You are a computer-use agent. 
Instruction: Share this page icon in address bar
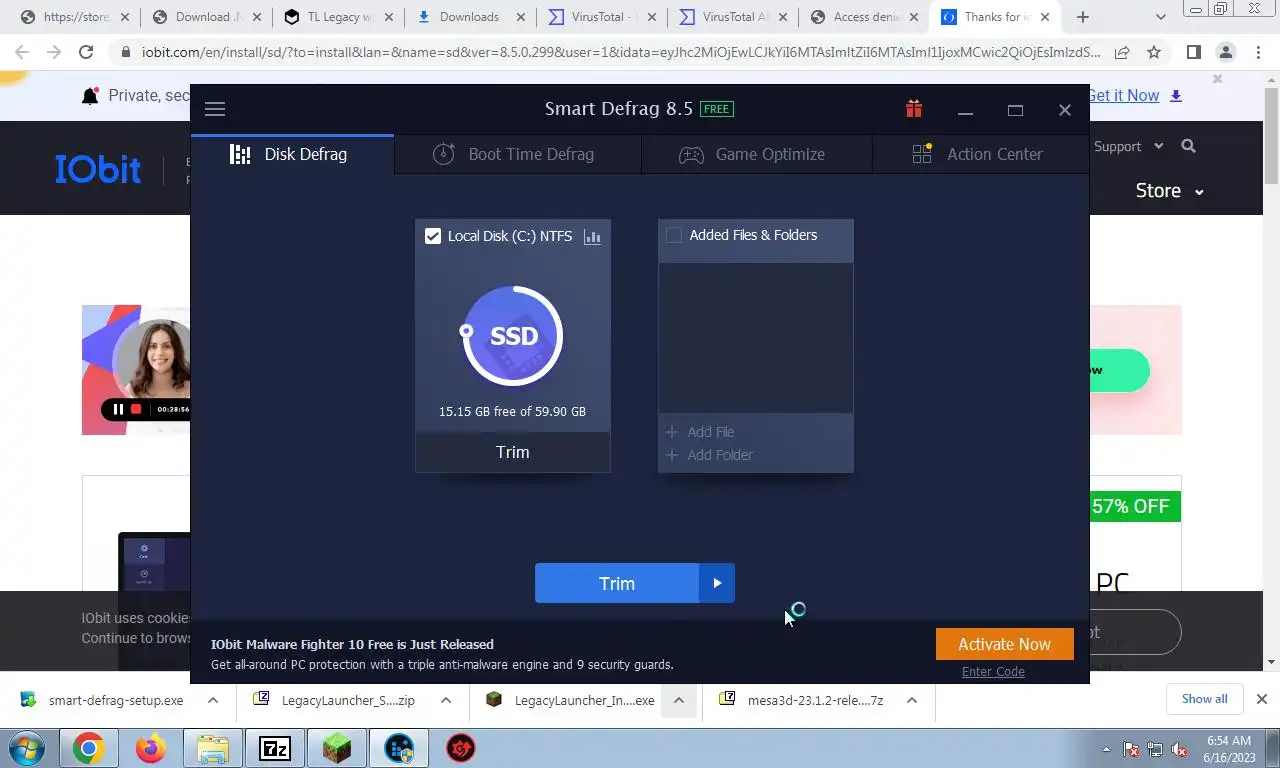coord(1122,53)
